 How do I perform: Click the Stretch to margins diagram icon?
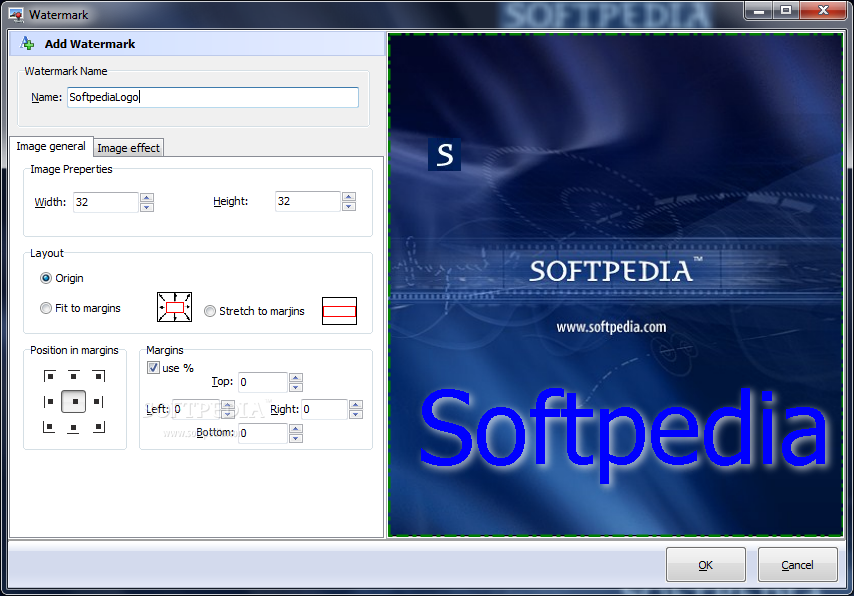pos(339,311)
